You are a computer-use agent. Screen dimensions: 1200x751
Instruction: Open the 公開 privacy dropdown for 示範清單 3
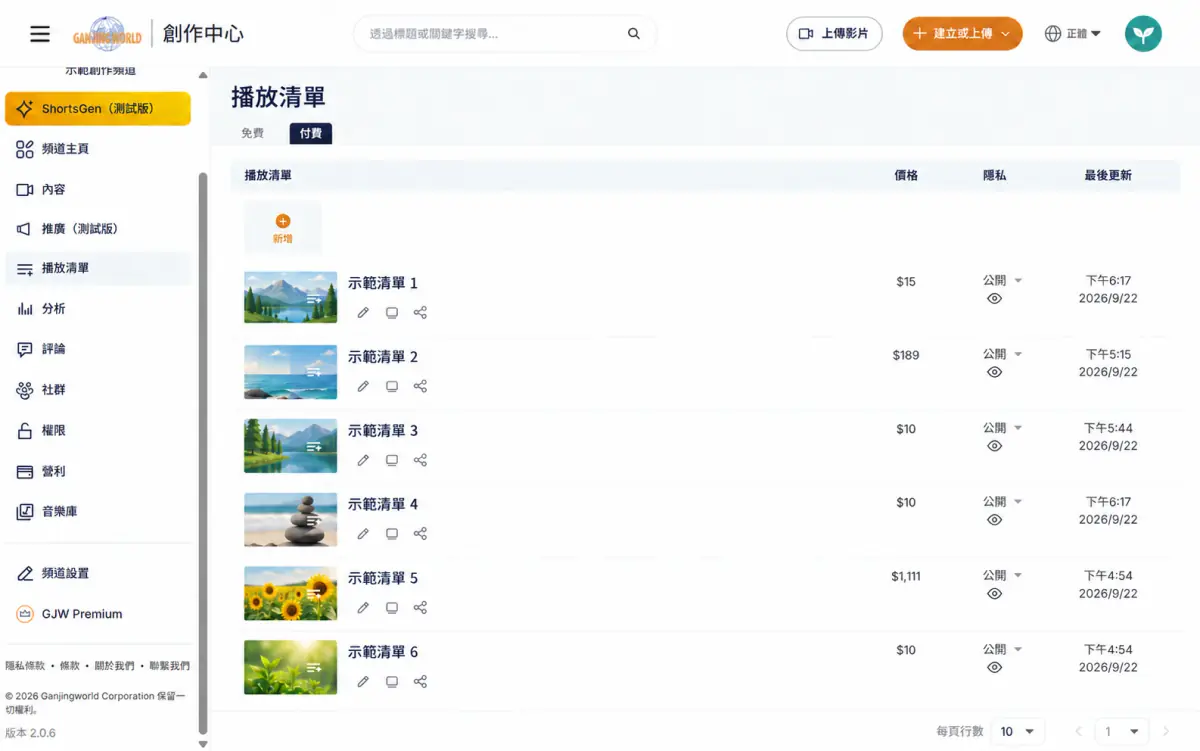[x=1003, y=428]
